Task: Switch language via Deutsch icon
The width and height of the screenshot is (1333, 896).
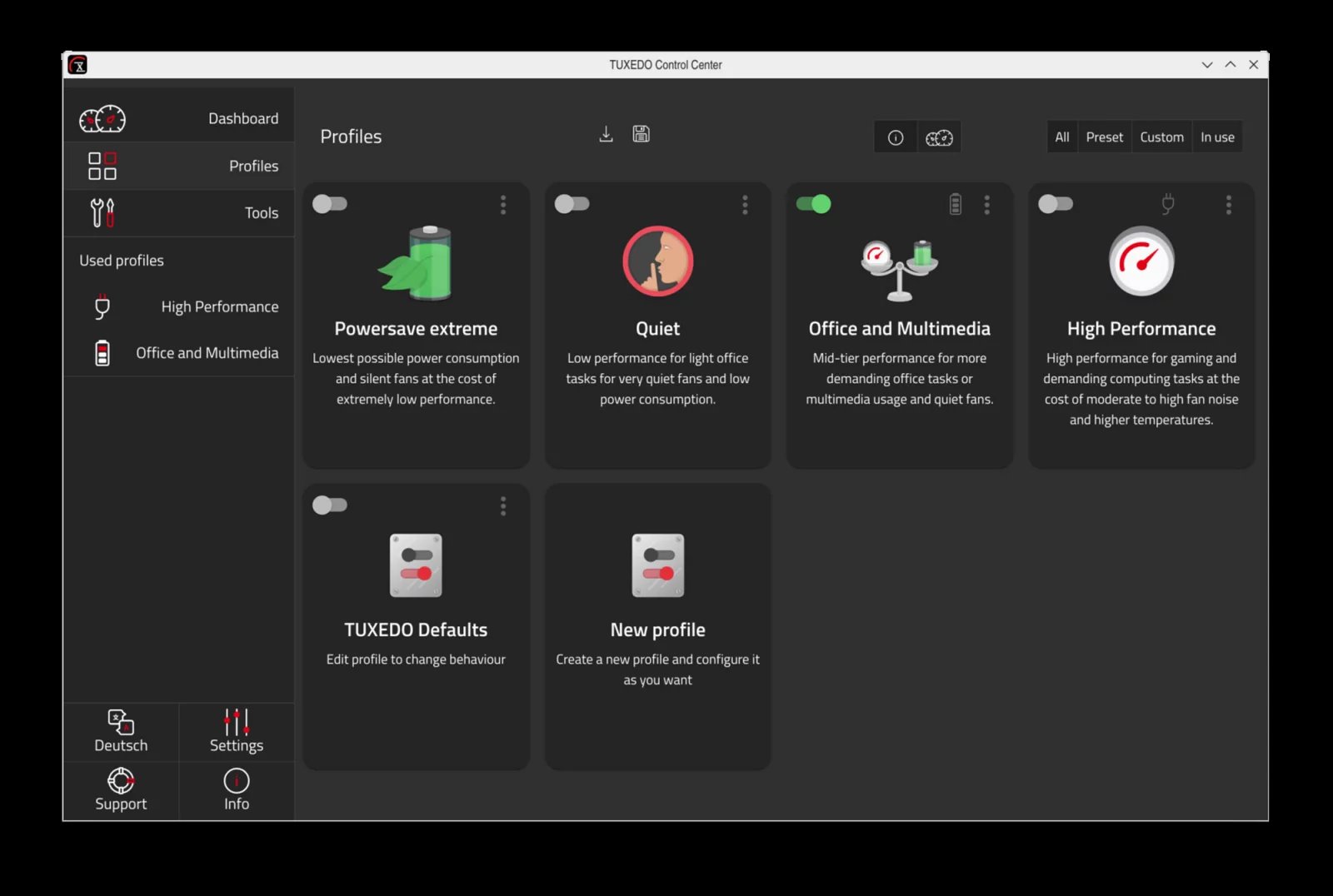Action: point(121,722)
